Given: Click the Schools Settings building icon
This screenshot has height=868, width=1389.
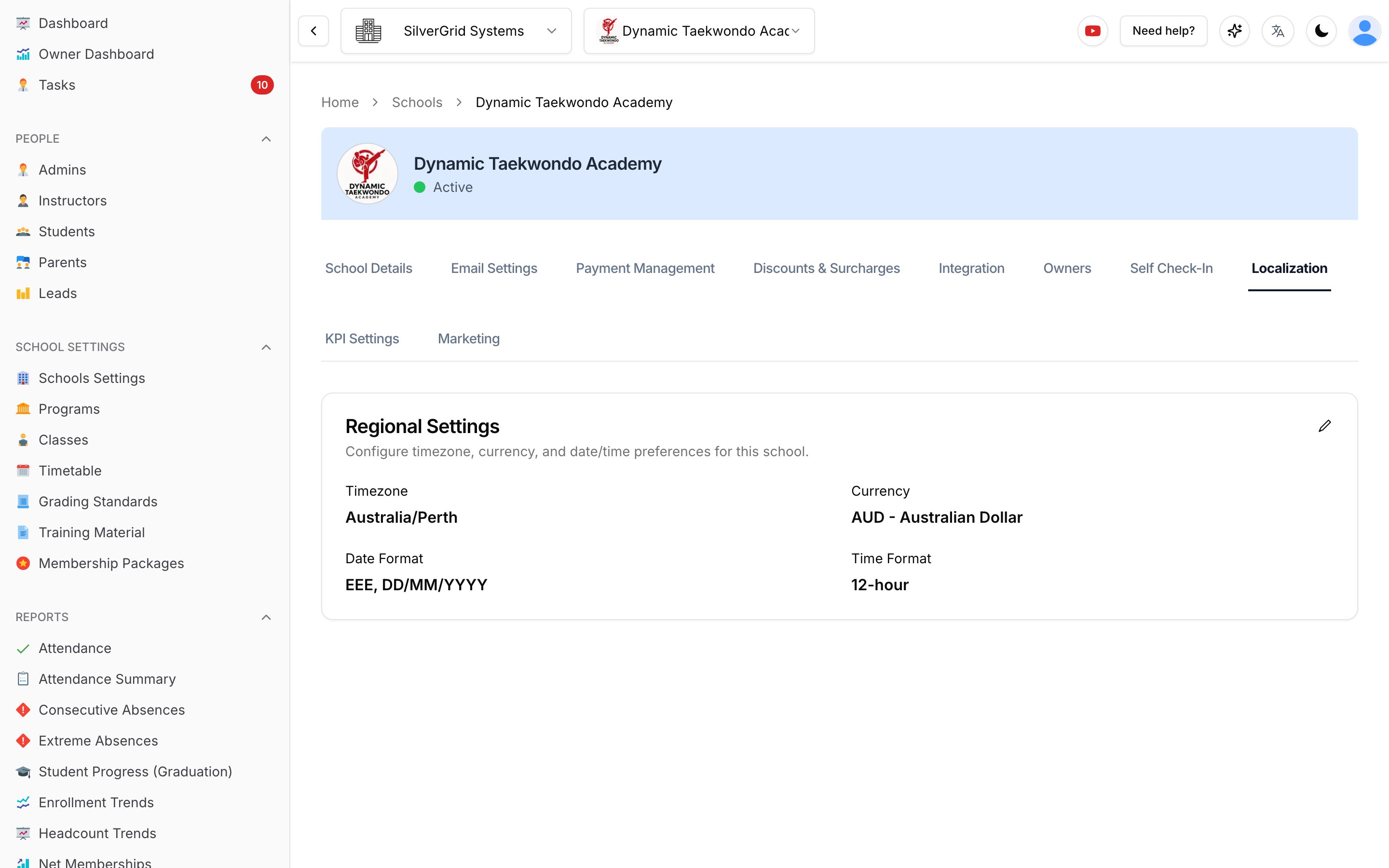Looking at the screenshot, I should (23, 379).
